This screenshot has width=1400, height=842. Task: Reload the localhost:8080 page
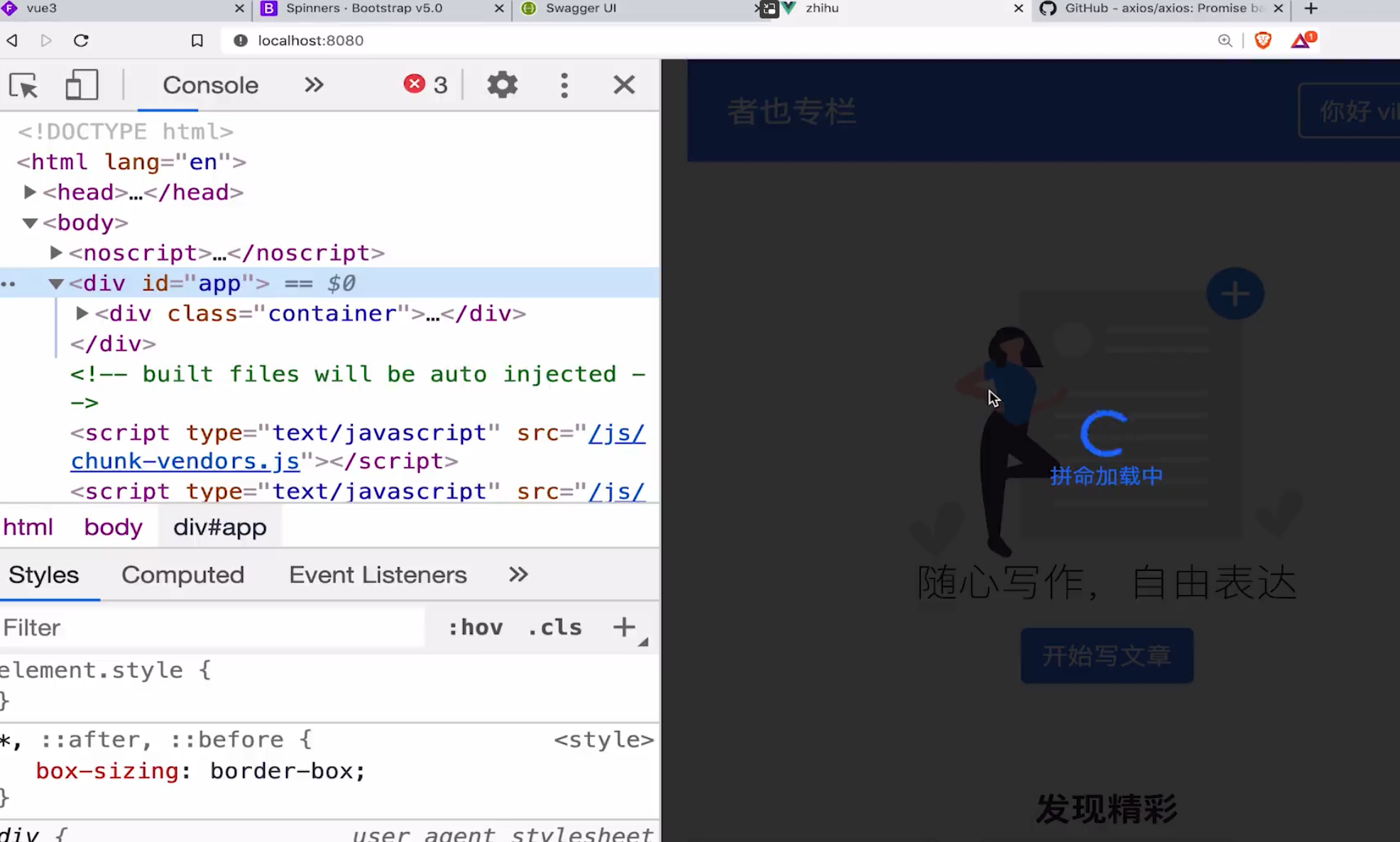click(x=82, y=40)
